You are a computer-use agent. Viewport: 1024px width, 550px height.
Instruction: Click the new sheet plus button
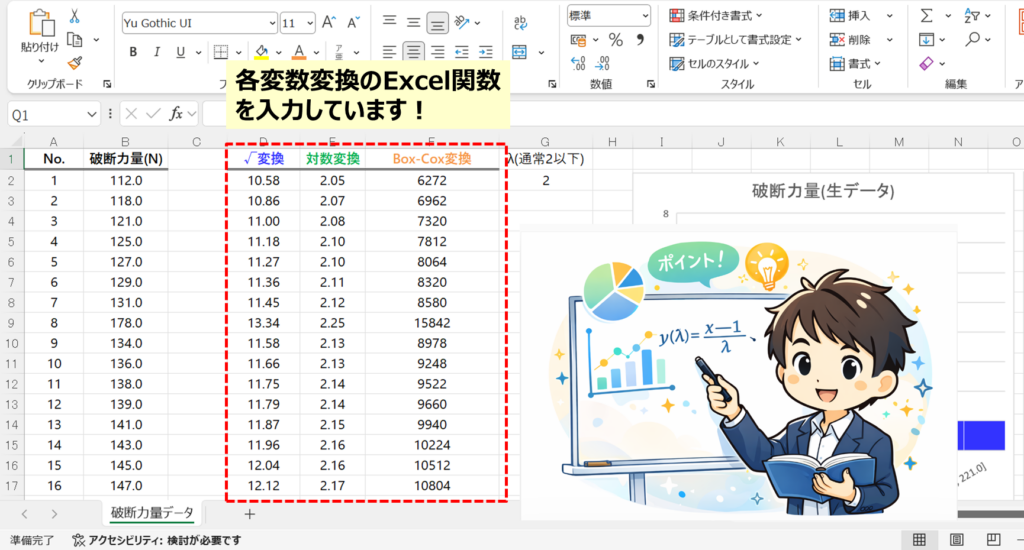click(250, 514)
